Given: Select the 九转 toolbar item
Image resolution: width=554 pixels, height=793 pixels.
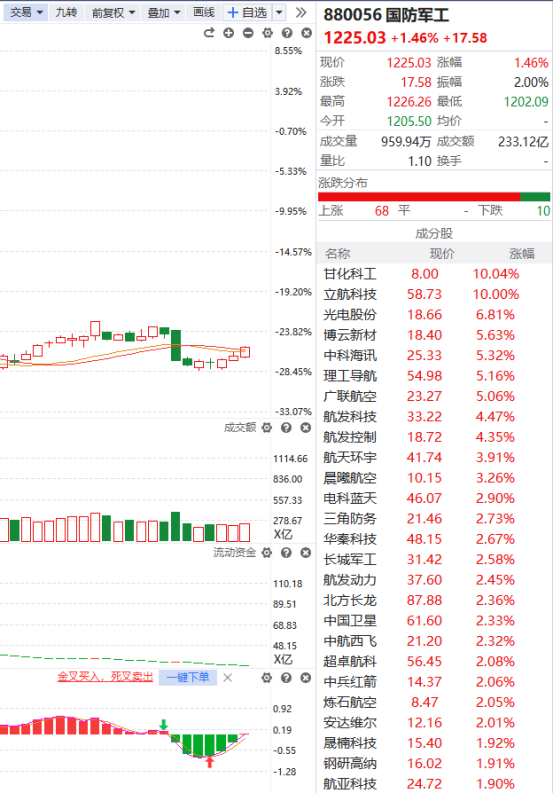Looking at the screenshot, I should [66, 12].
